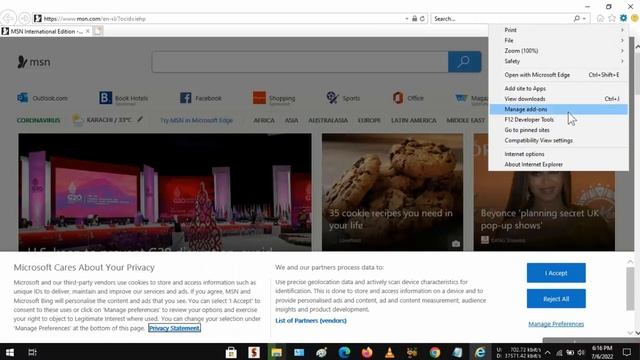Open the Facebook shortcut icon

pos(186,98)
